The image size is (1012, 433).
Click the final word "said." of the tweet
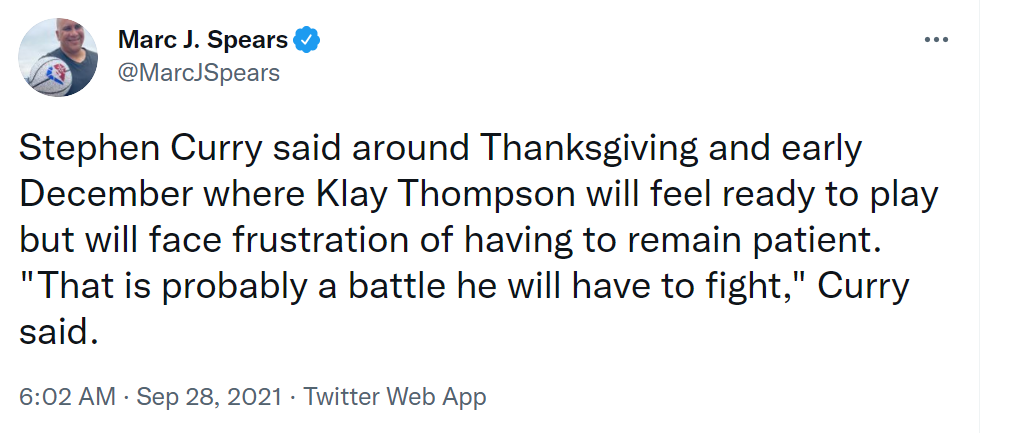point(60,333)
